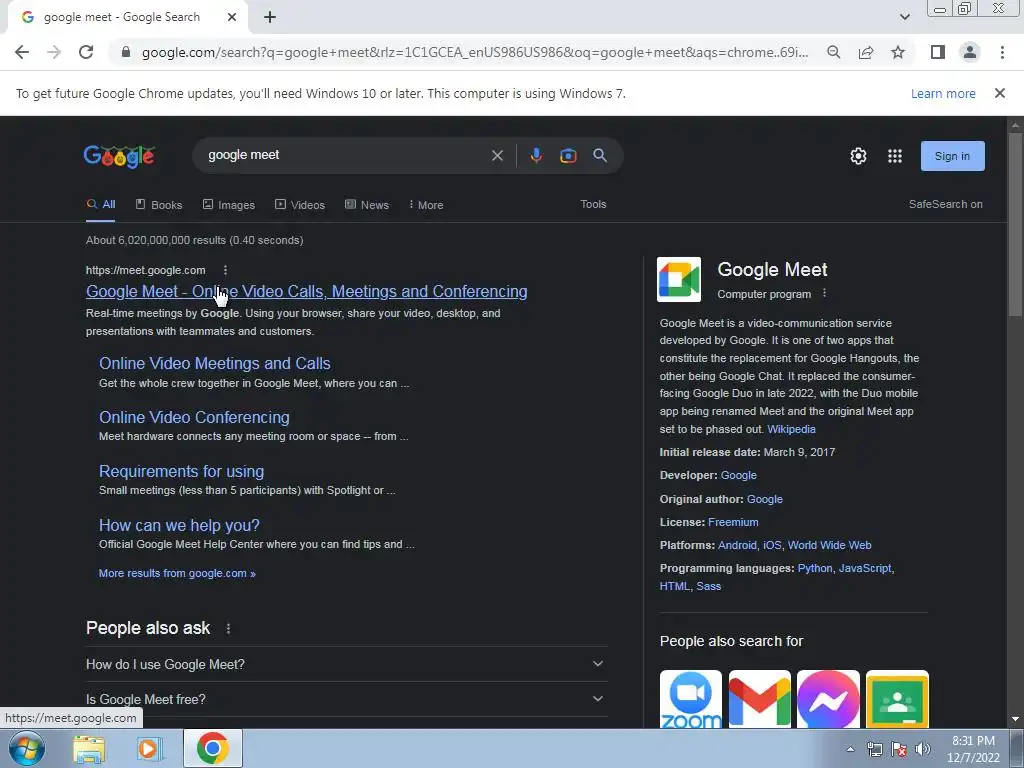The height and width of the screenshot is (768, 1024).
Task: Expand Is Google Meet free question
Action: [346, 699]
